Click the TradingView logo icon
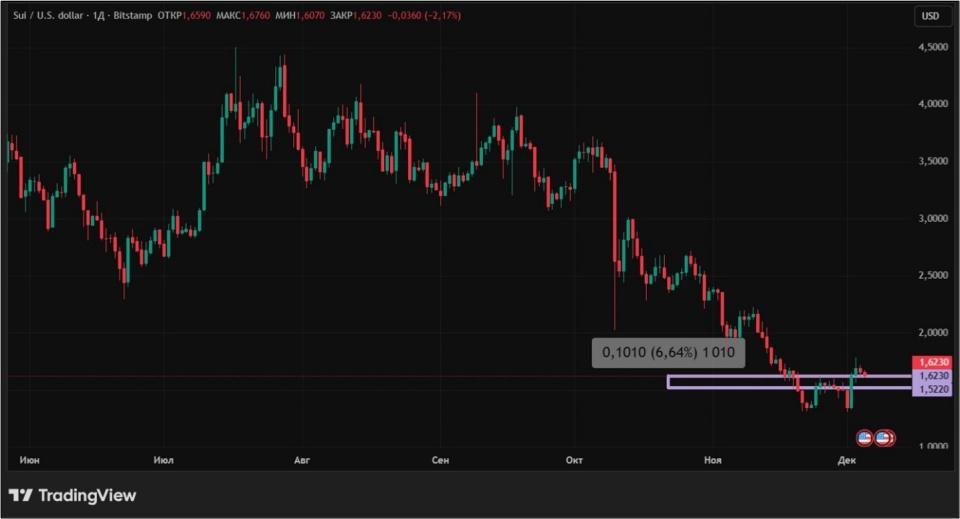This screenshot has width=960, height=519. (x=20, y=495)
